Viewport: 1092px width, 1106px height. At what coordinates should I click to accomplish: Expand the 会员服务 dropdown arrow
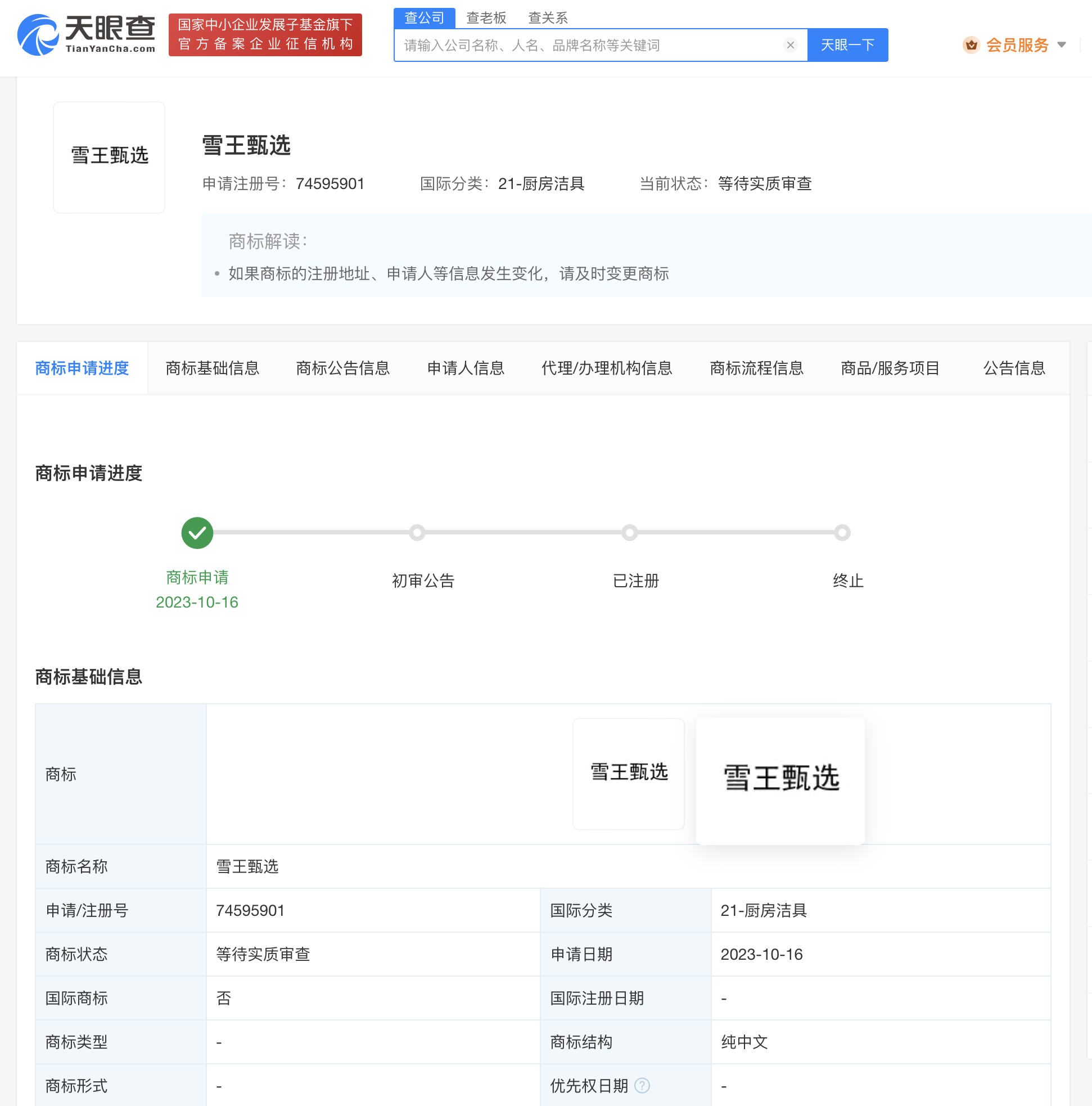click(x=1062, y=44)
